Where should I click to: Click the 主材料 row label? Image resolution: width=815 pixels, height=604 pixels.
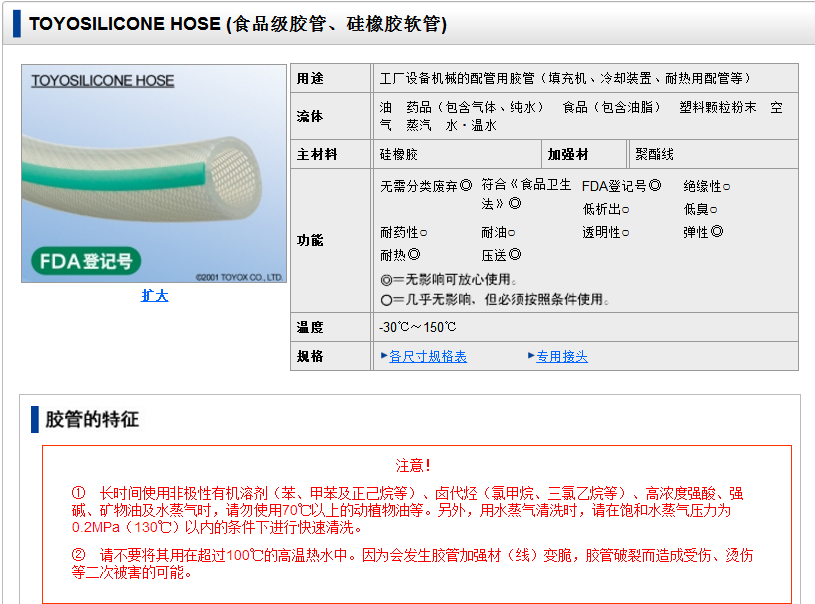pos(317,154)
